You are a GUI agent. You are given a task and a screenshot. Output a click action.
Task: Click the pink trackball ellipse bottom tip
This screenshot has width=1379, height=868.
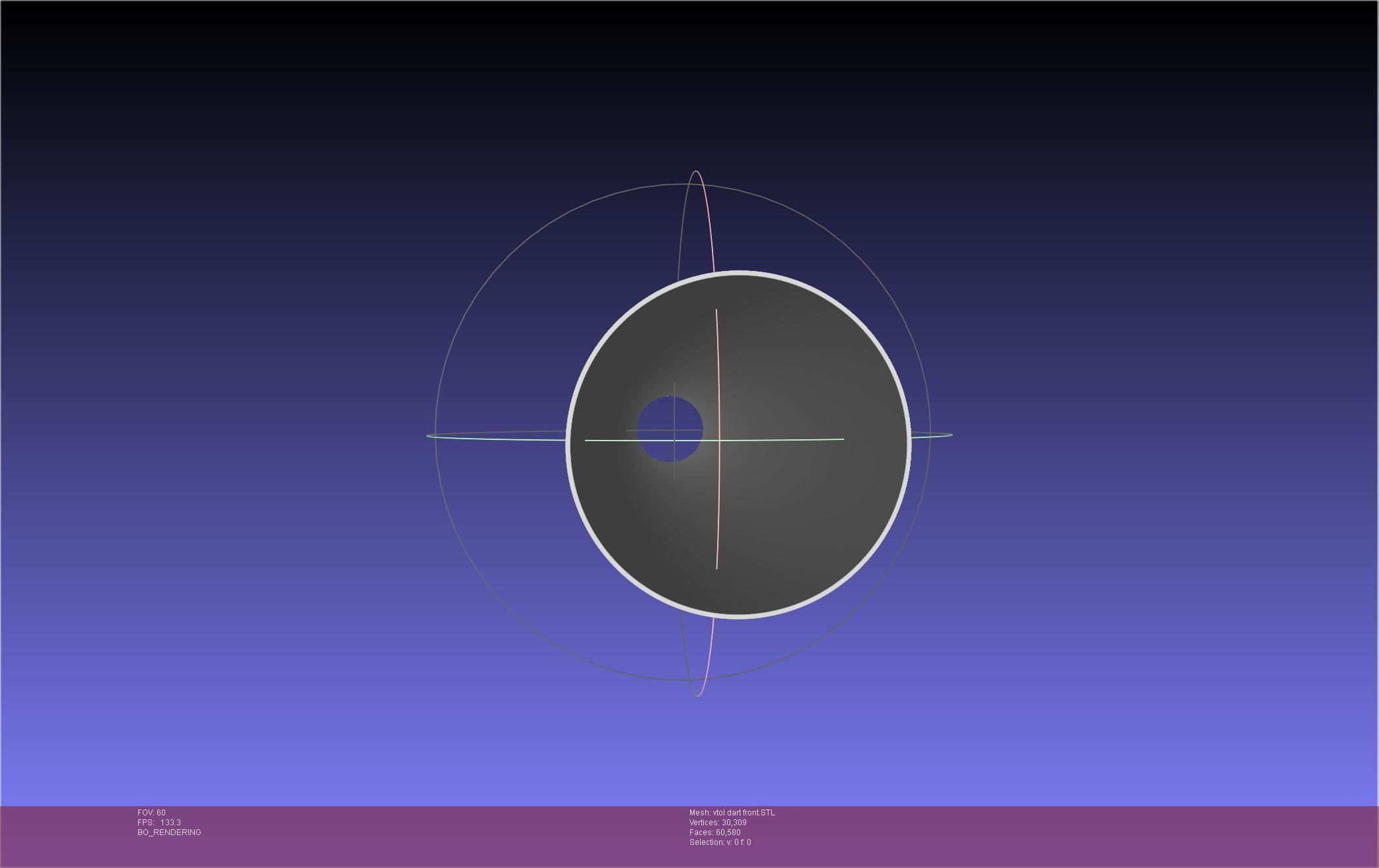pyautogui.click(x=698, y=694)
